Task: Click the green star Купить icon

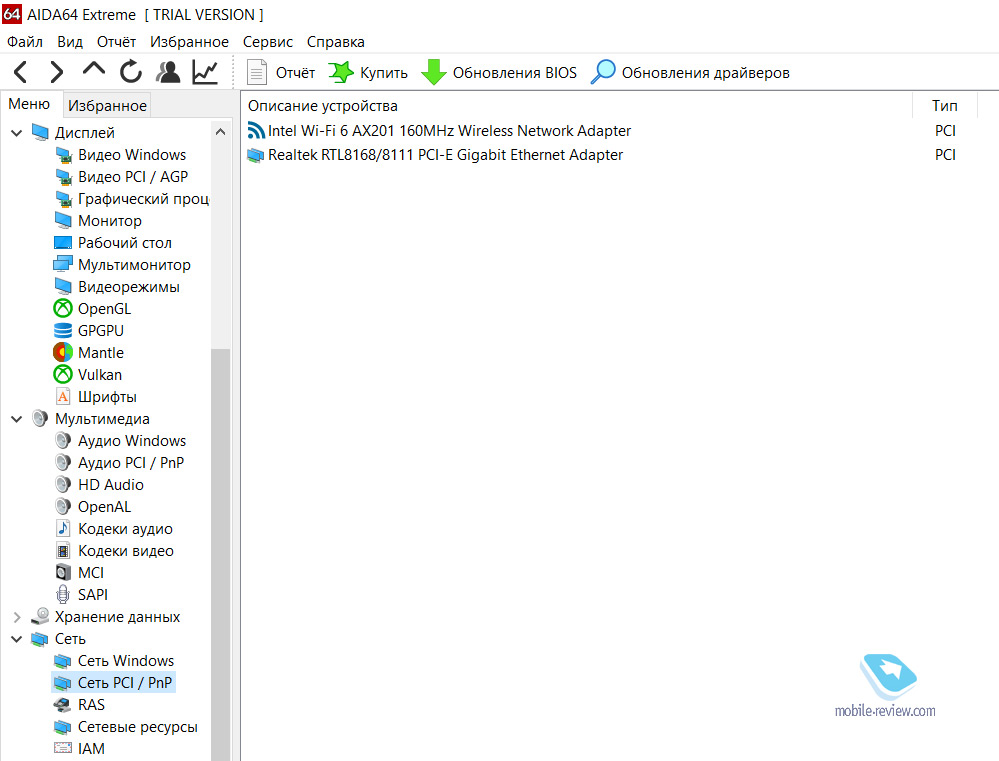Action: [x=341, y=72]
